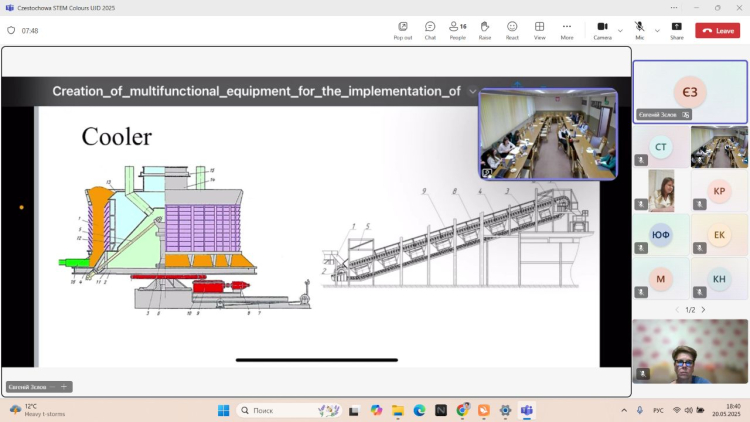Select the CT participant tile
Image resolution: width=750 pixels, height=422 pixels.
click(661, 147)
